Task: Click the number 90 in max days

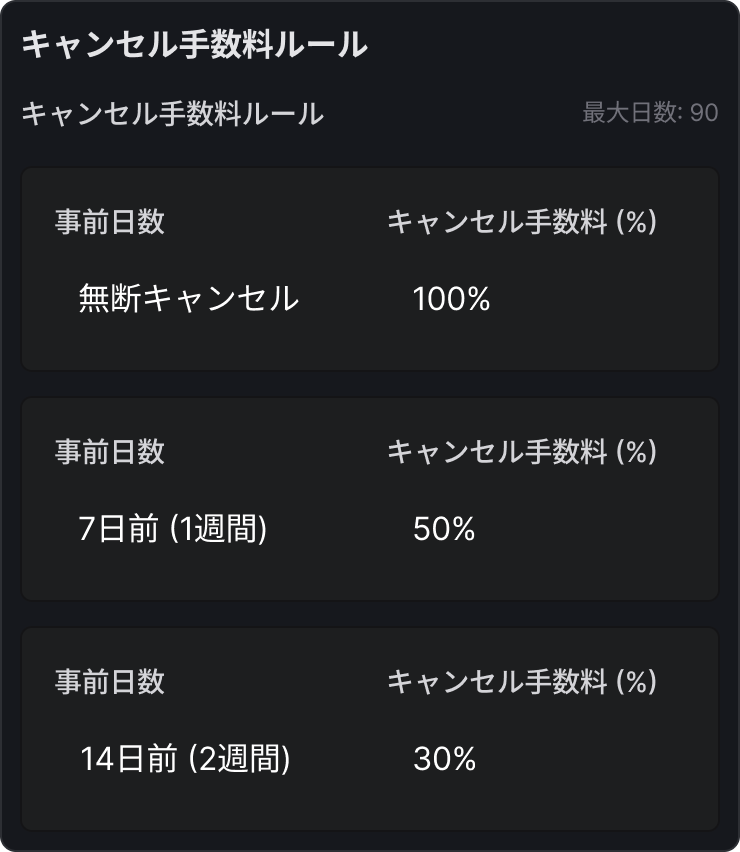Action: (x=704, y=113)
